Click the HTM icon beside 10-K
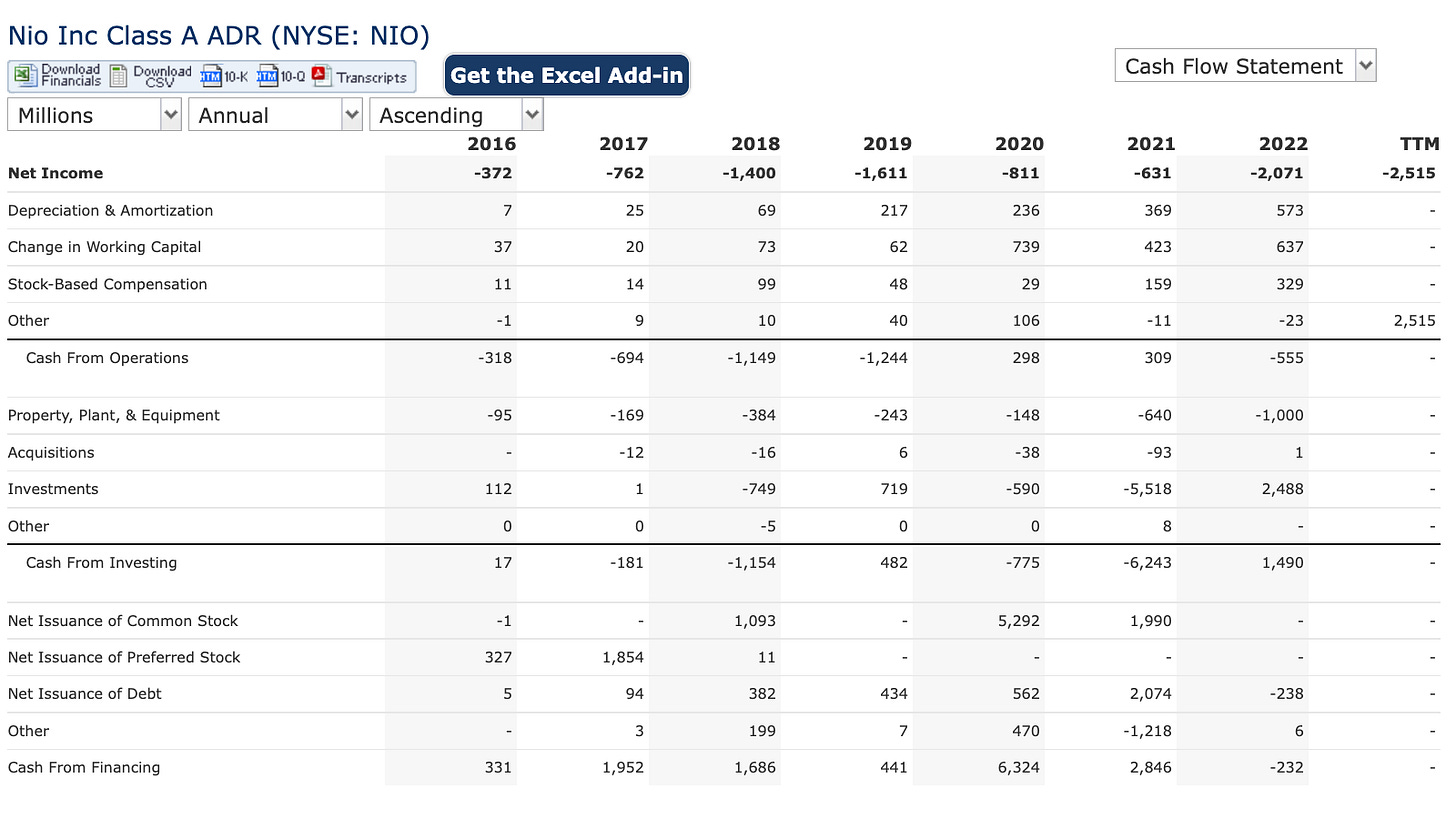The height and width of the screenshot is (819, 1456). point(211,76)
